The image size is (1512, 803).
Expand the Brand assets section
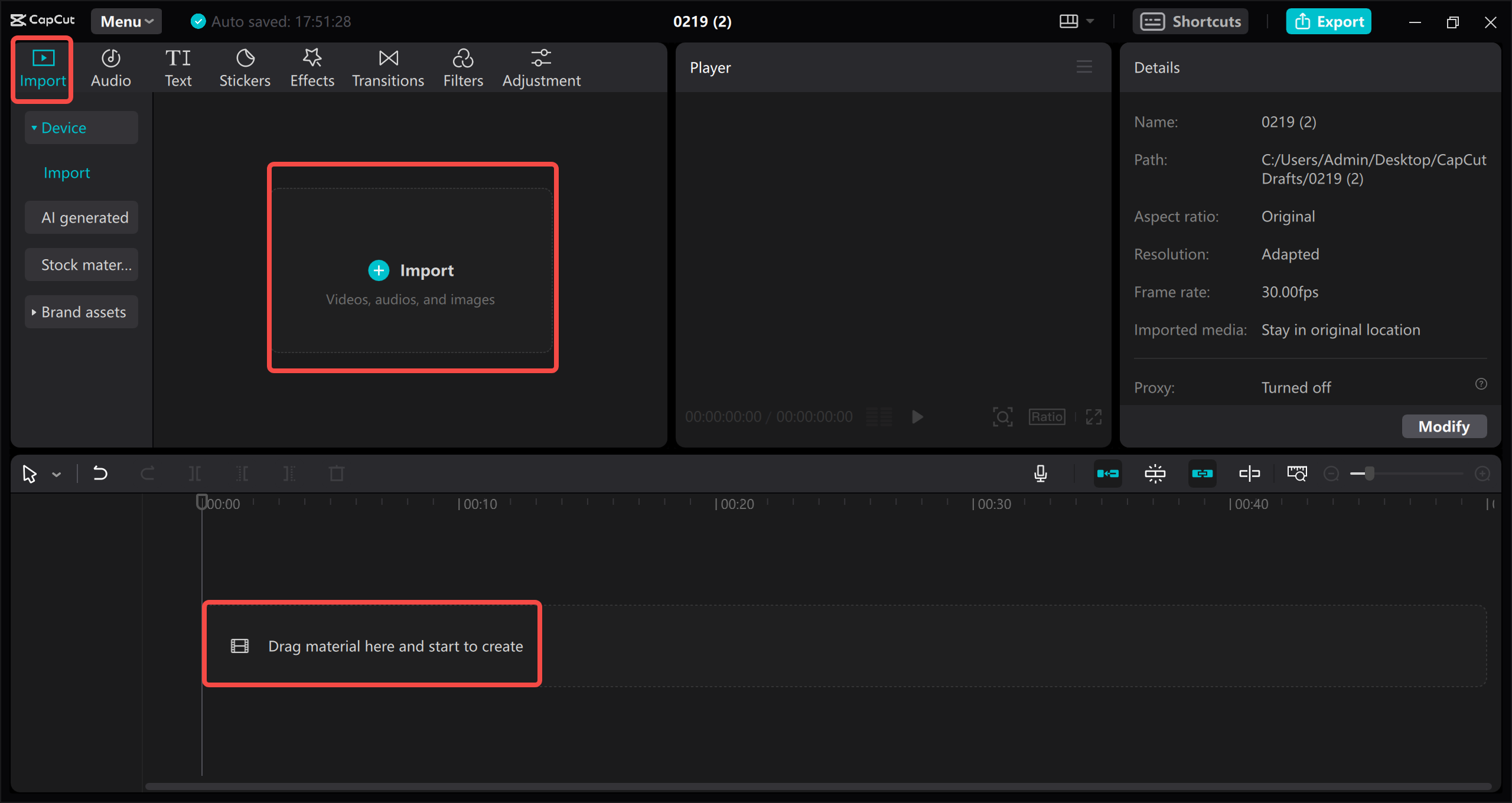[81, 312]
